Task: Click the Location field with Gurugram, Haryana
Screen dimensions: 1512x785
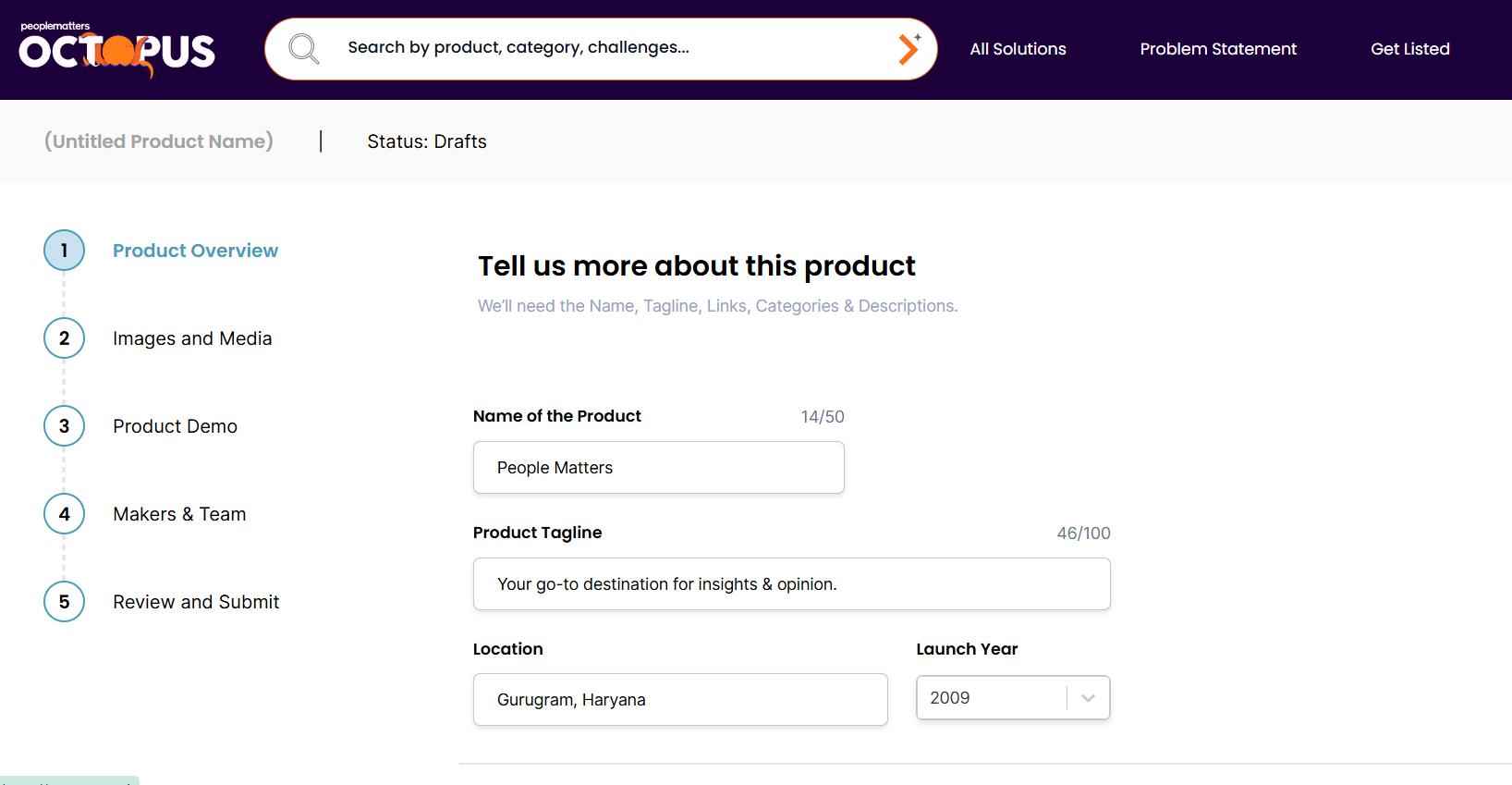Action: [x=680, y=699]
